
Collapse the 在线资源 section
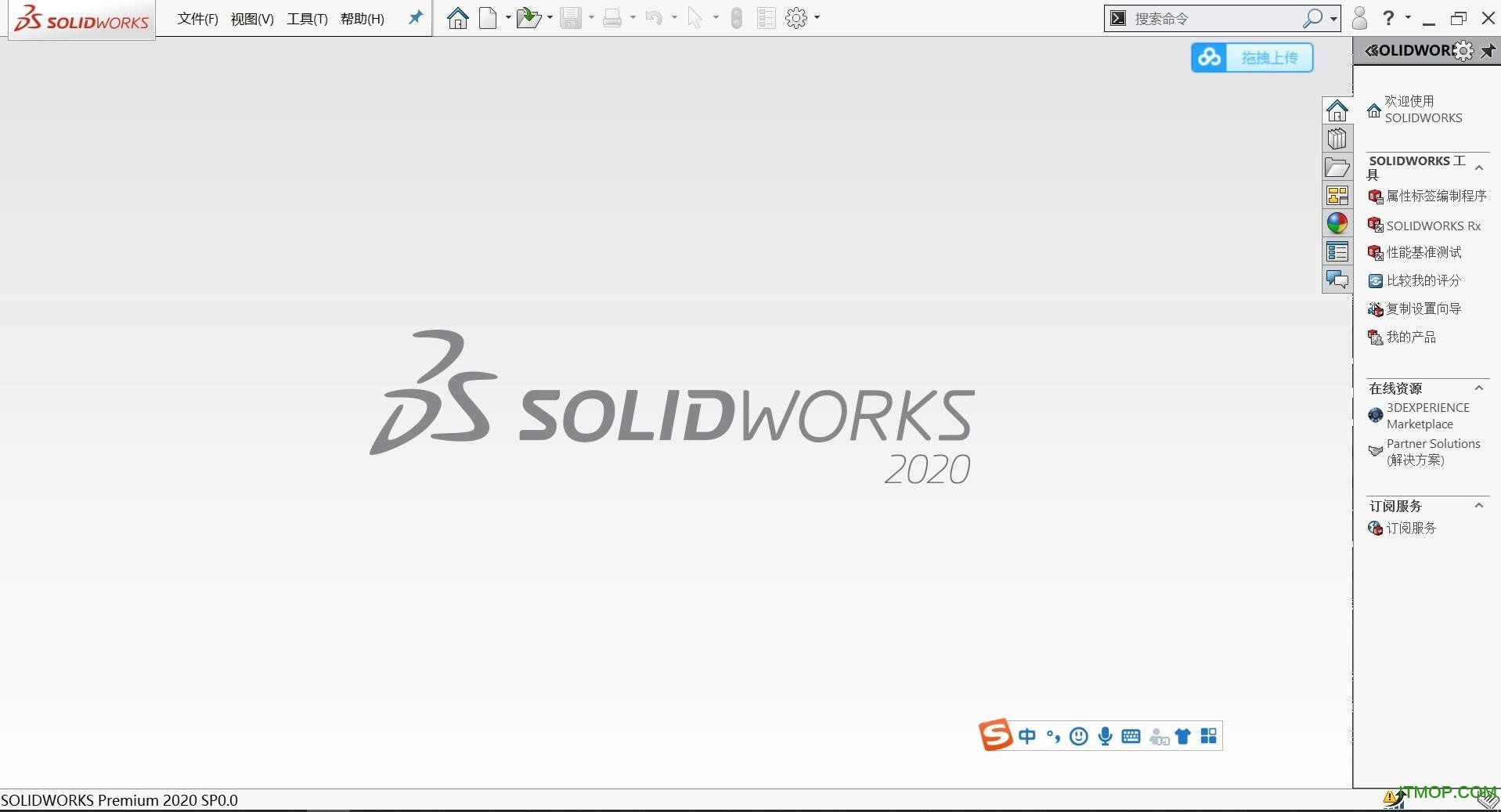pyautogui.click(x=1479, y=388)
